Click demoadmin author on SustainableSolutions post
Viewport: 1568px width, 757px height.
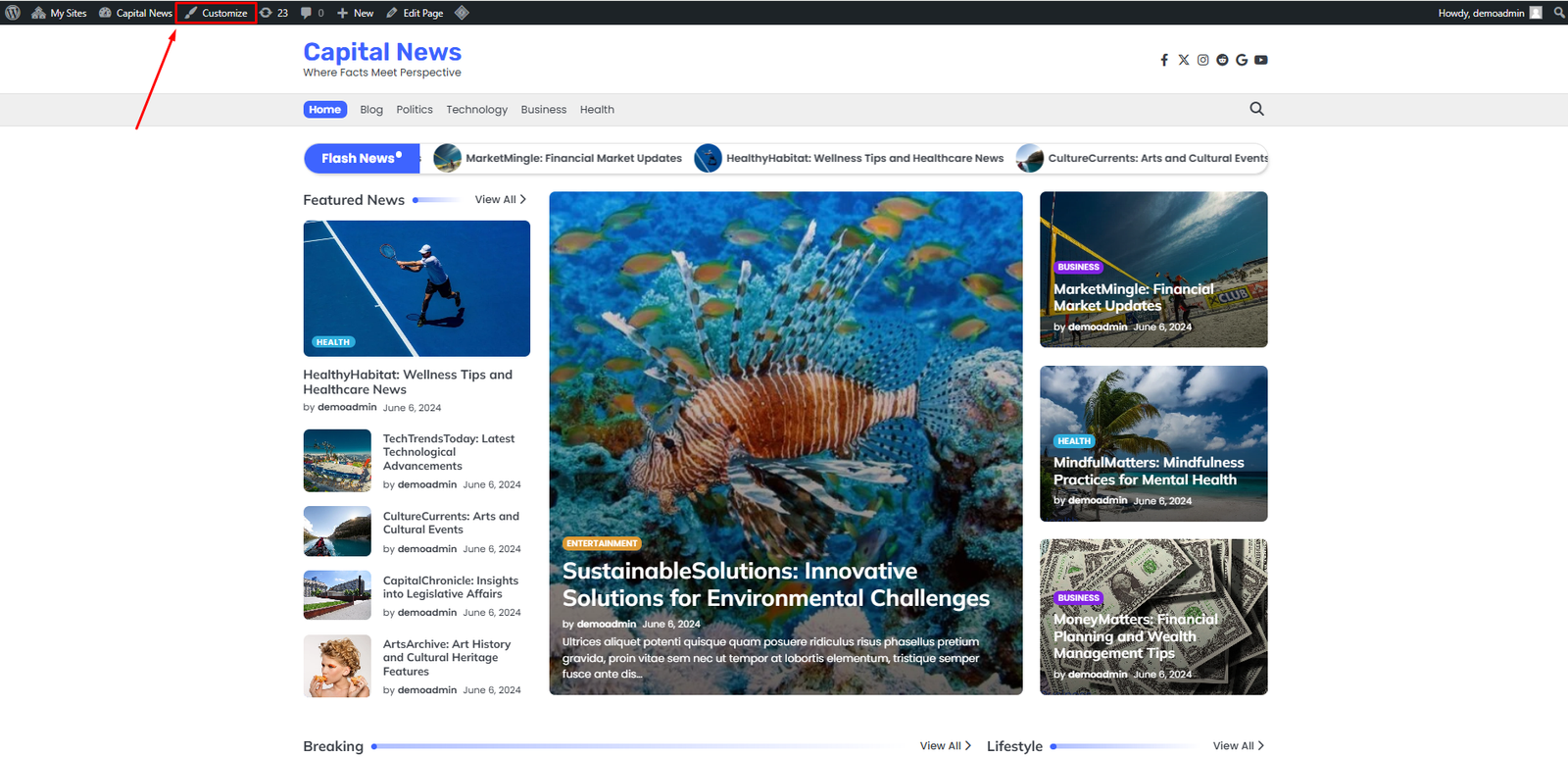(x=607, y=624)
